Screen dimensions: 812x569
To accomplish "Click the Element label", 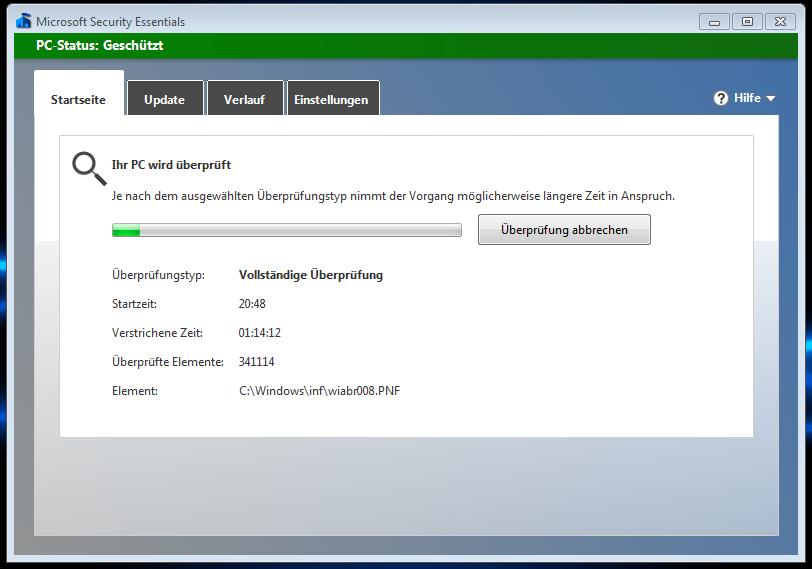I will click(x=135, y=391).
